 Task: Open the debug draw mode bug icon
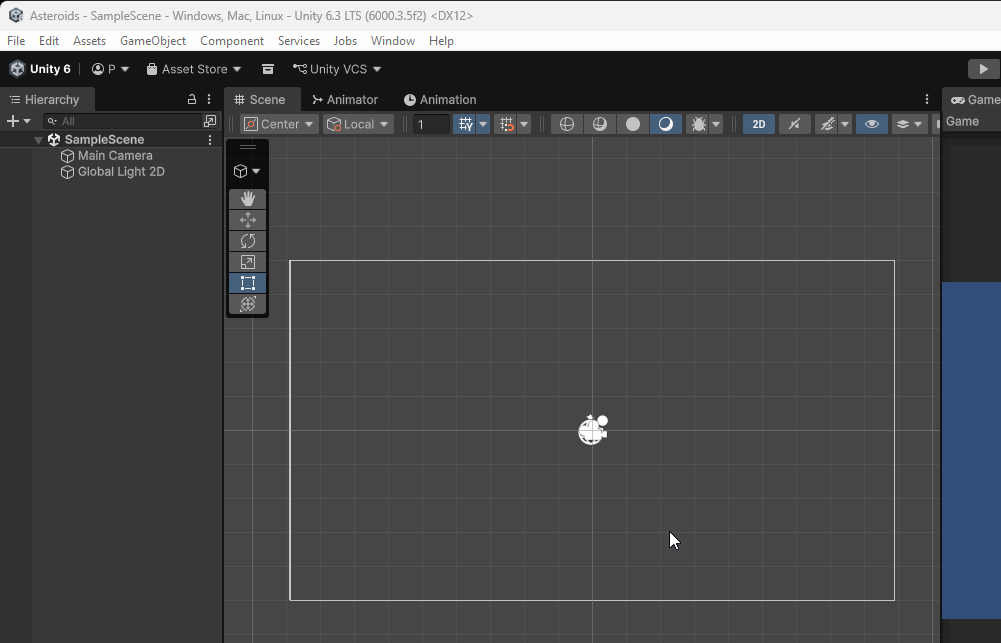coord(698,124)
